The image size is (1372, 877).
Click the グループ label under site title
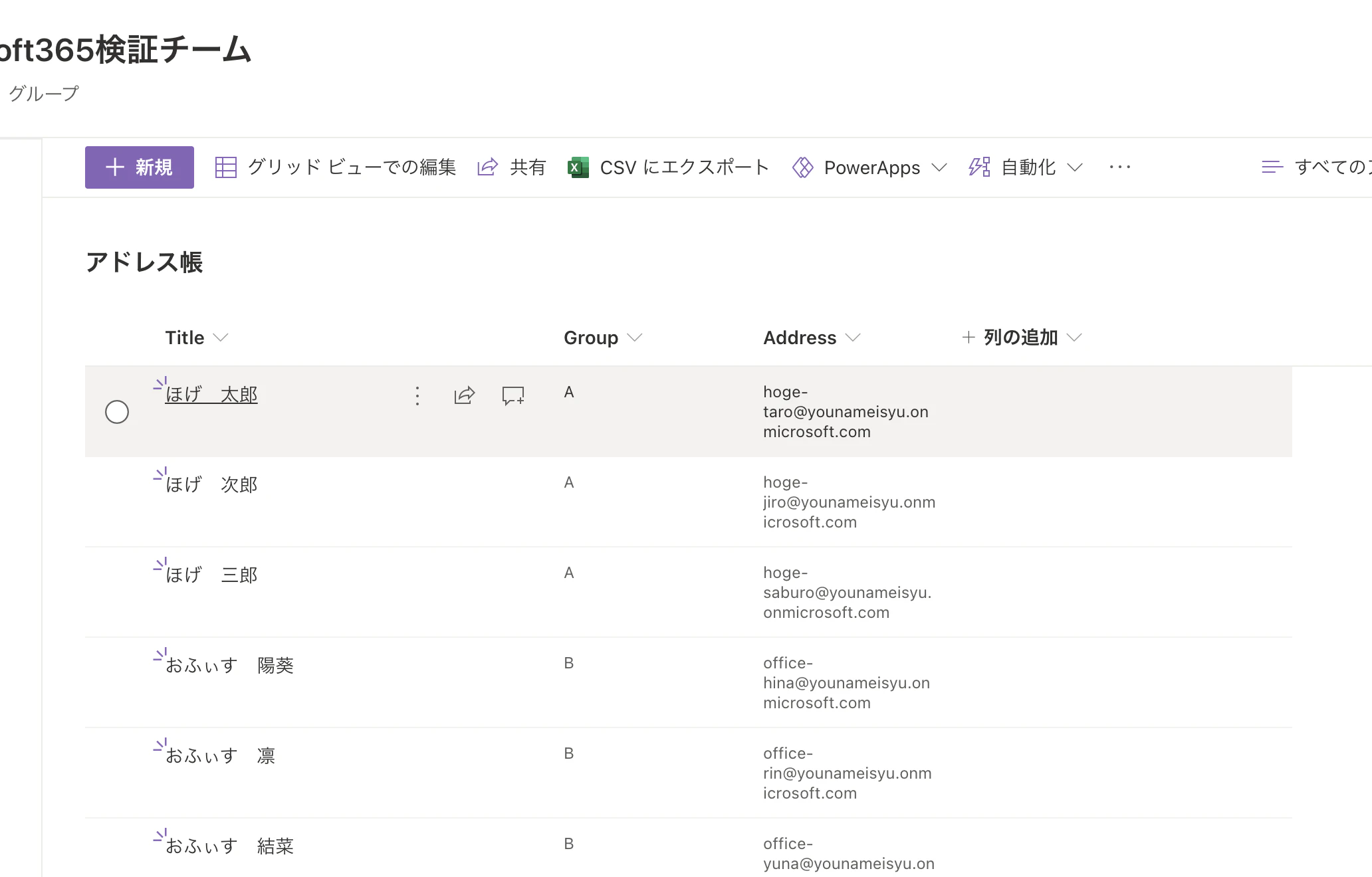pos(44,93)
